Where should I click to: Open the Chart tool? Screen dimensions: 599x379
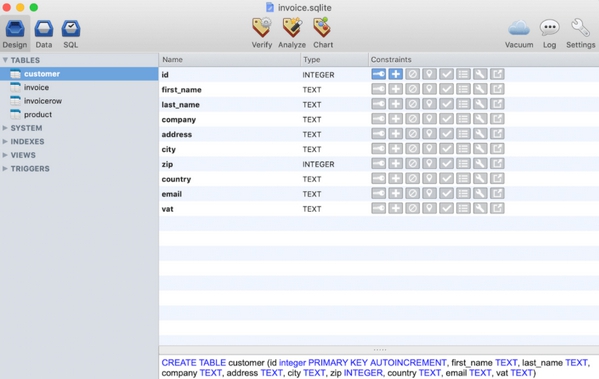coord(323,33)
